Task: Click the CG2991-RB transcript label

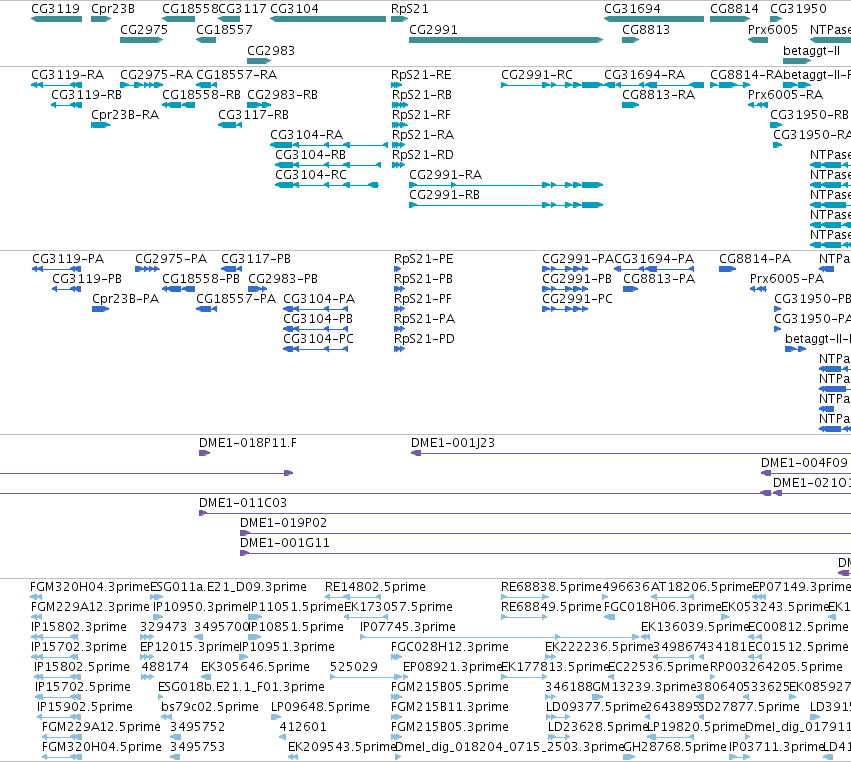Action: pos(444,195)
